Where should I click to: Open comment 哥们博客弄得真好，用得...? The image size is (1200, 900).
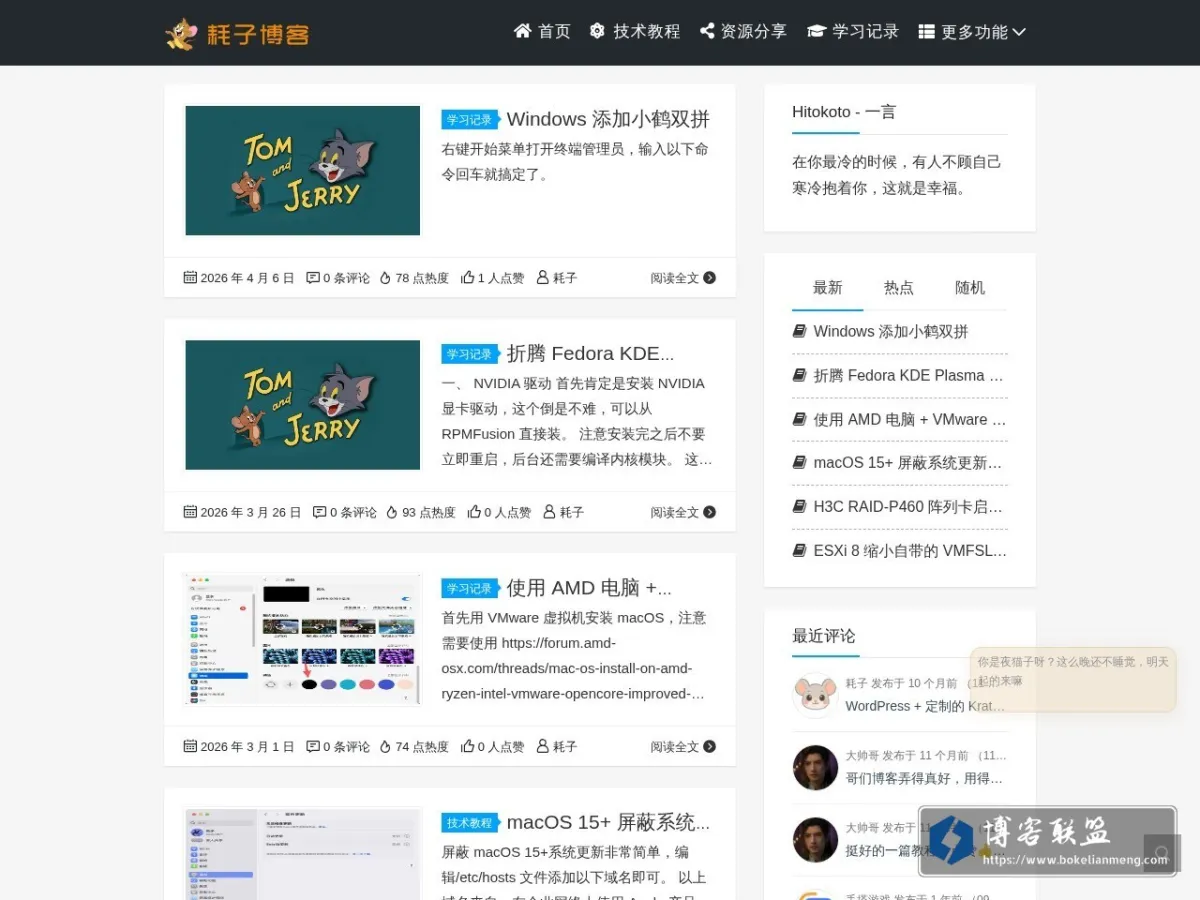tap(925, 778)
